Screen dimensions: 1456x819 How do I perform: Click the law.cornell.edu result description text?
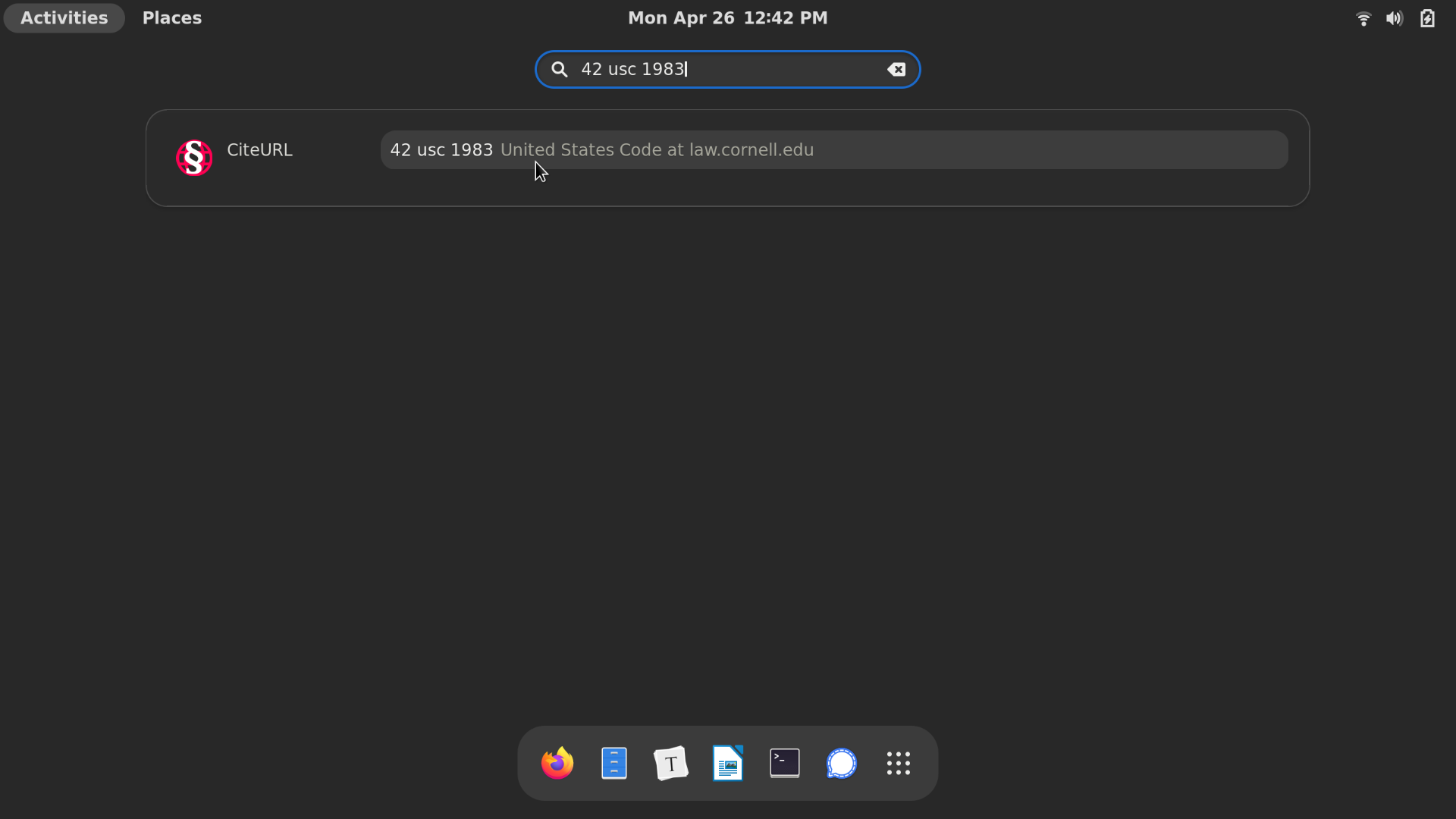657,150
